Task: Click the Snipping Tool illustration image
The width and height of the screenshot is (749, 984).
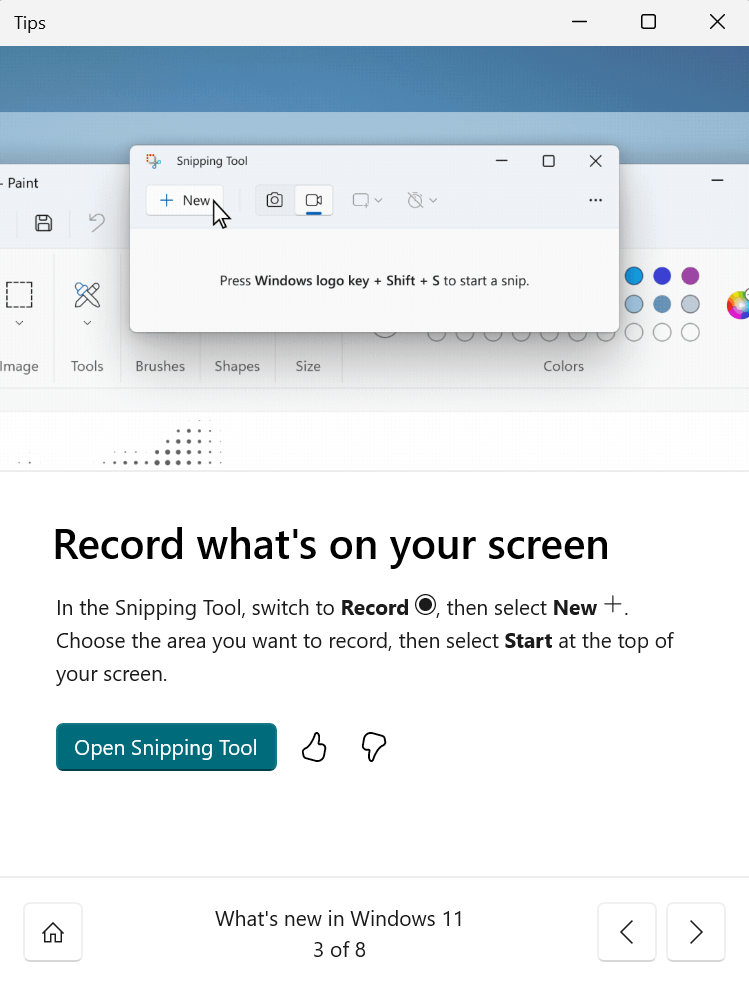Action: (374, 257)
